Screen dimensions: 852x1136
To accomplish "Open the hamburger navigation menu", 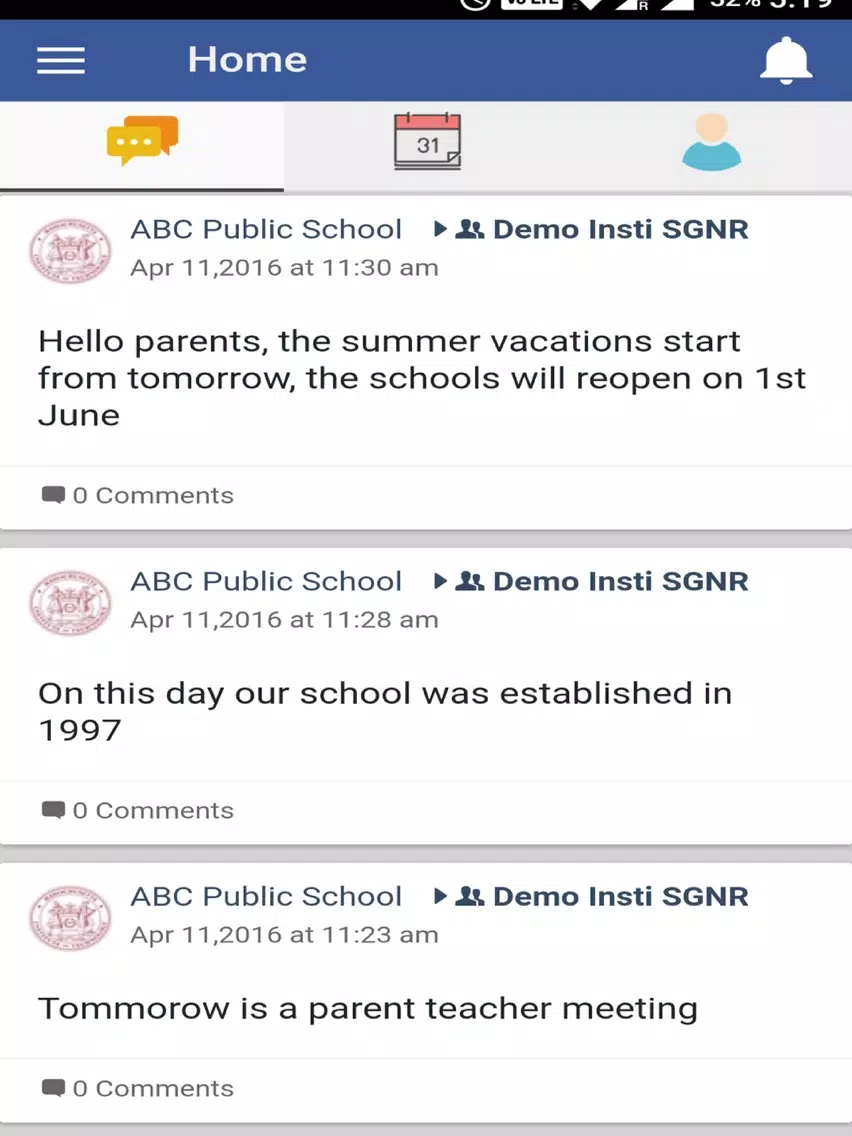I will tap(61, 60).
